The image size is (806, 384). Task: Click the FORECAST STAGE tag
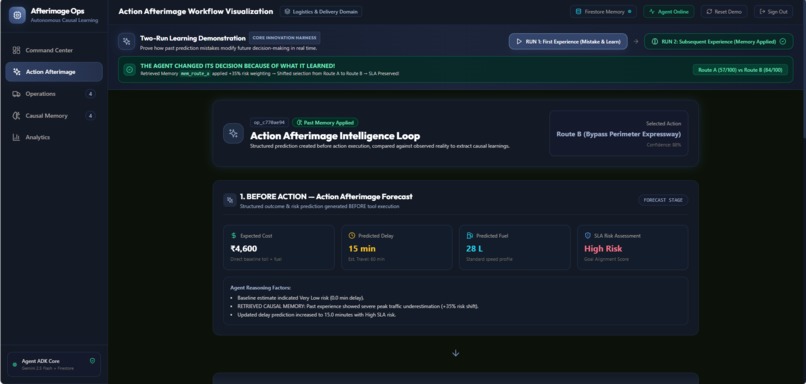click(663, 200)
